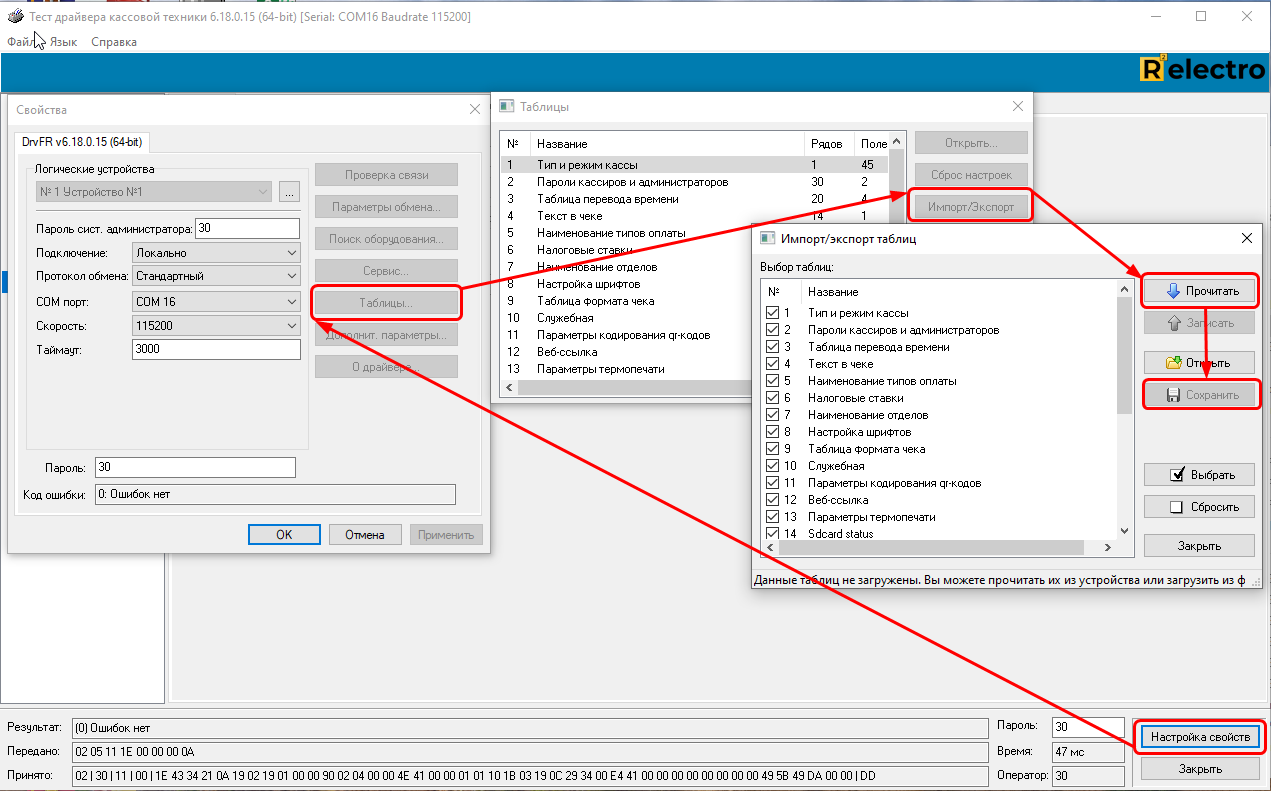Image resolution: width=1271 pixels, height=791 pixels.
Task: Click the Выбрать checkmark button
Action: pyautogui.click(x=1199, y=474)
